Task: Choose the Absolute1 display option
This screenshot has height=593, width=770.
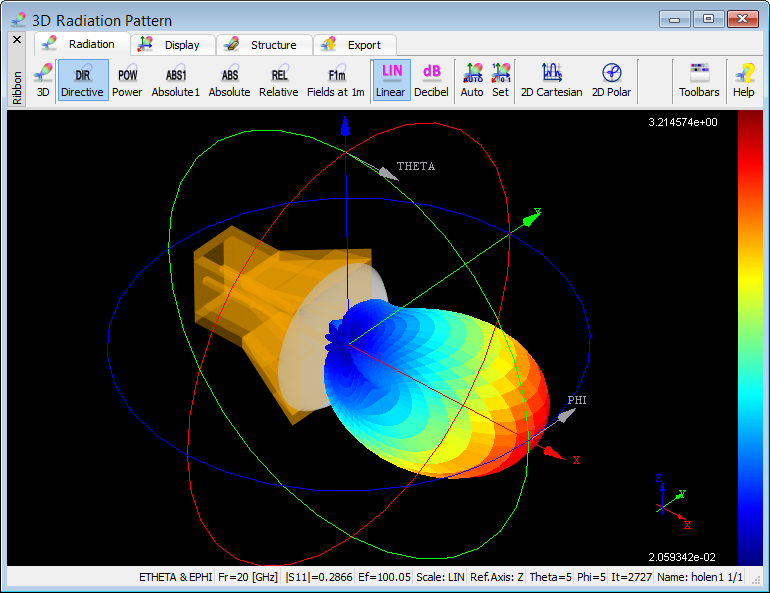Action: click(x=176, y=81)
